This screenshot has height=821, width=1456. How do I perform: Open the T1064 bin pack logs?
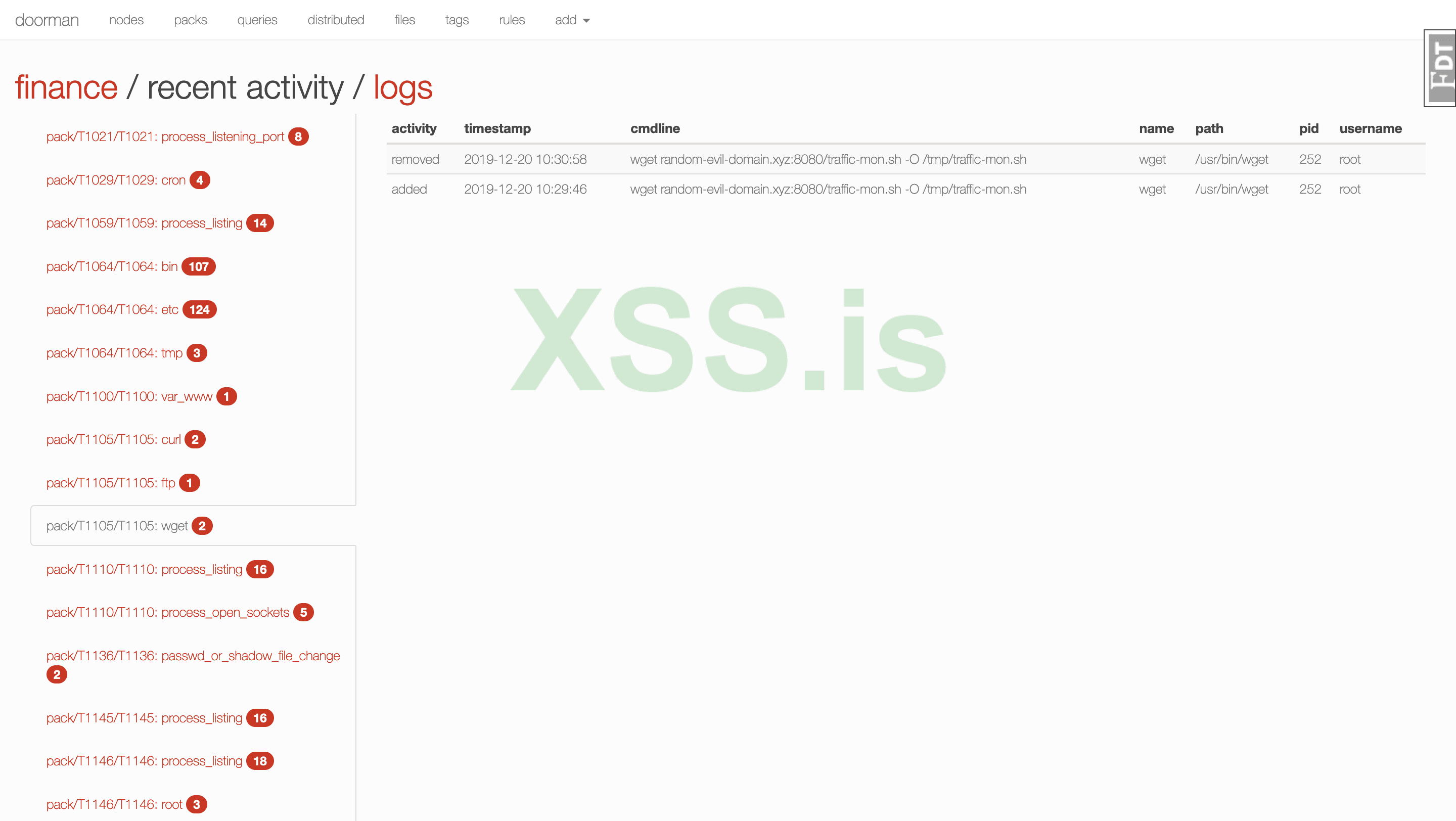[112, 267]
